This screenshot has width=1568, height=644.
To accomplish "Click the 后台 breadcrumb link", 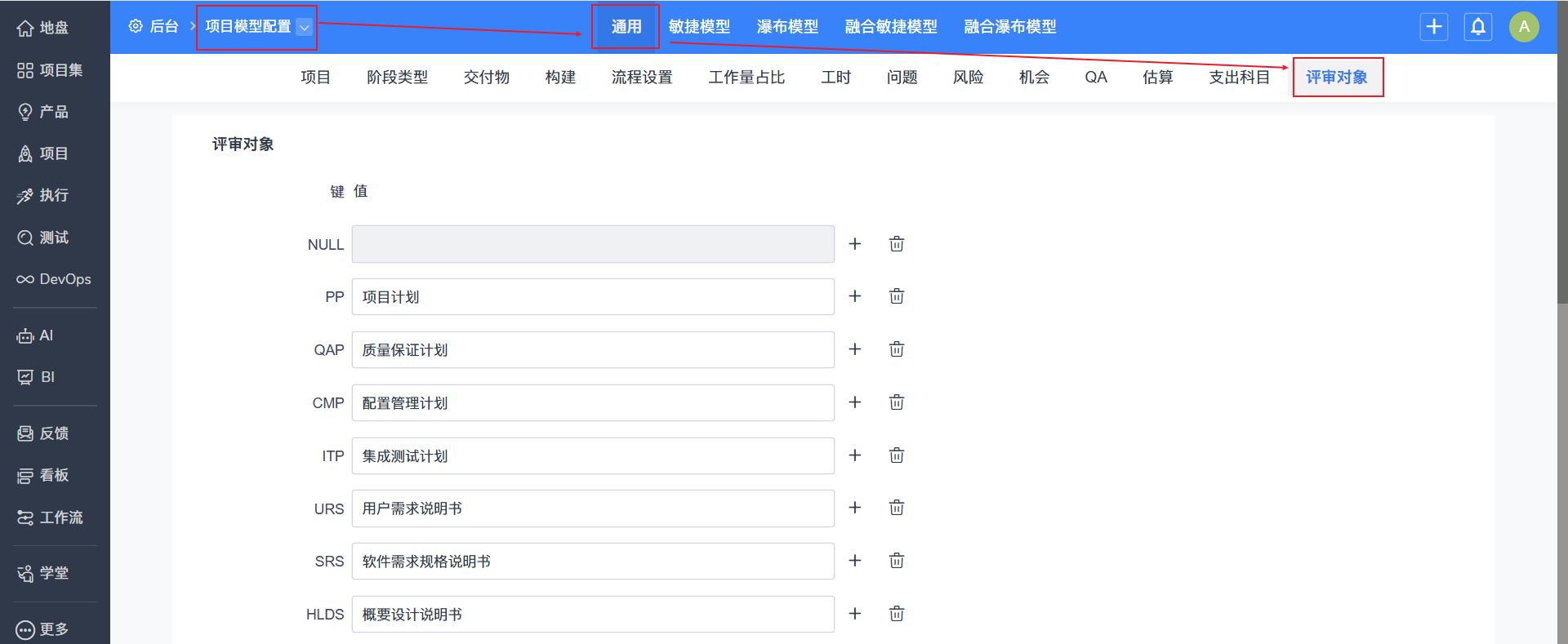I will tap(163, 27).
